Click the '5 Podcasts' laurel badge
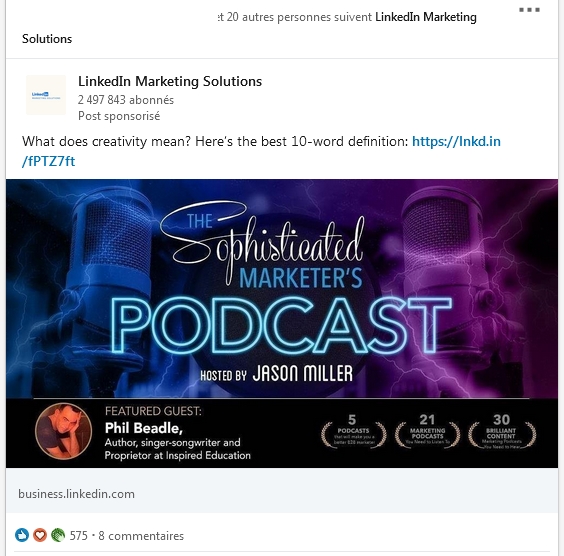 coord(353,431)
